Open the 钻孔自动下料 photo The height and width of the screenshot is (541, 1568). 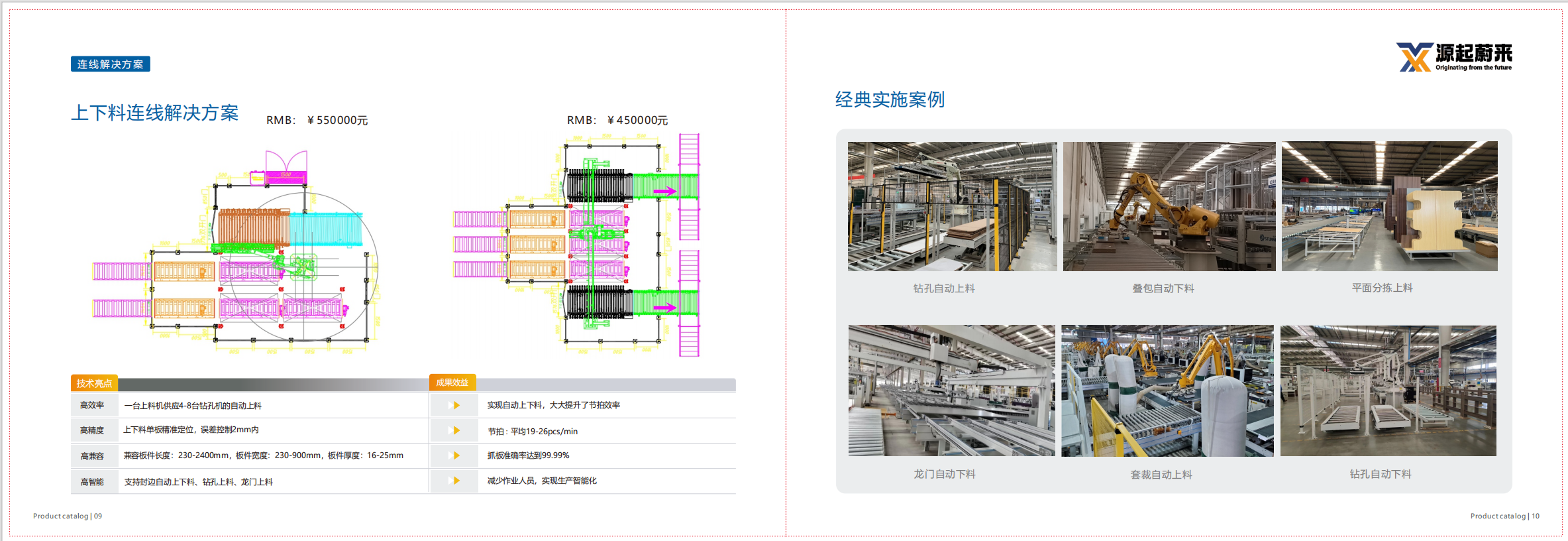tap(1388, 391)
